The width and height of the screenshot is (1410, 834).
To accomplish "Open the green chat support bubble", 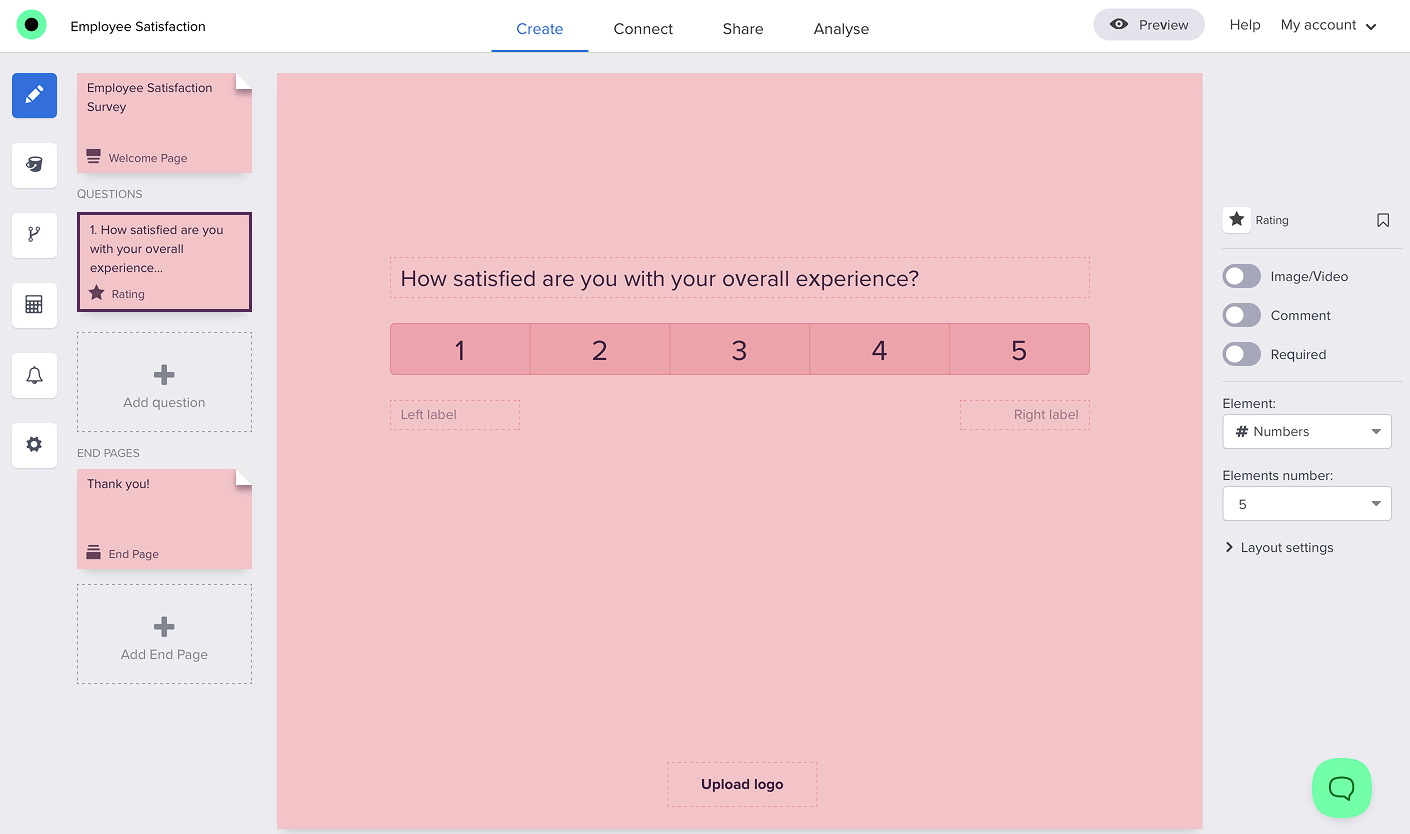I will coord(1341,788).
